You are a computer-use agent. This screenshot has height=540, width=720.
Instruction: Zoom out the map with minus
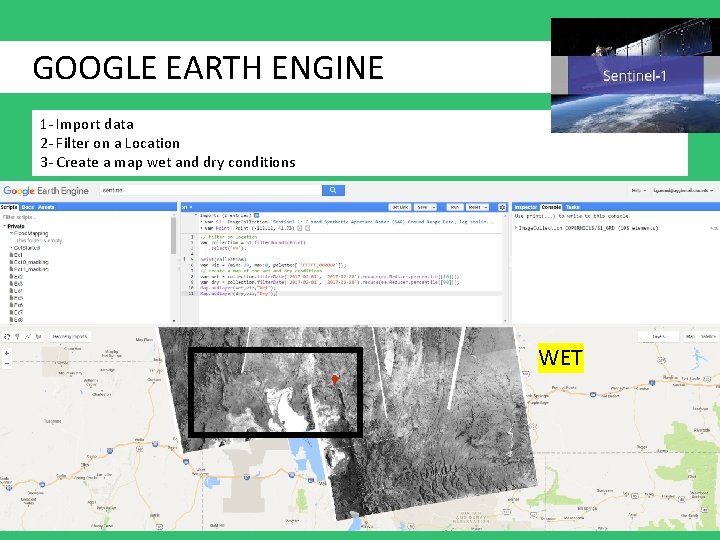pos(7,363)
